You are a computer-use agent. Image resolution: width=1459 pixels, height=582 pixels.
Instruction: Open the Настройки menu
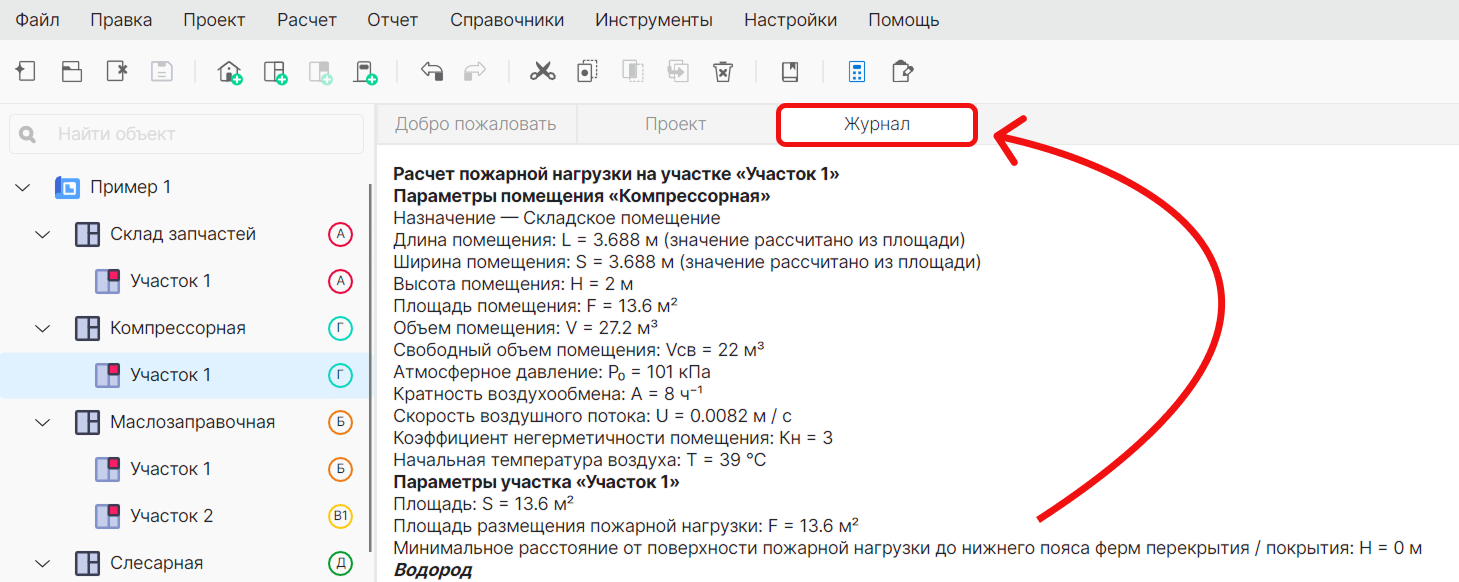coord(791,20)
